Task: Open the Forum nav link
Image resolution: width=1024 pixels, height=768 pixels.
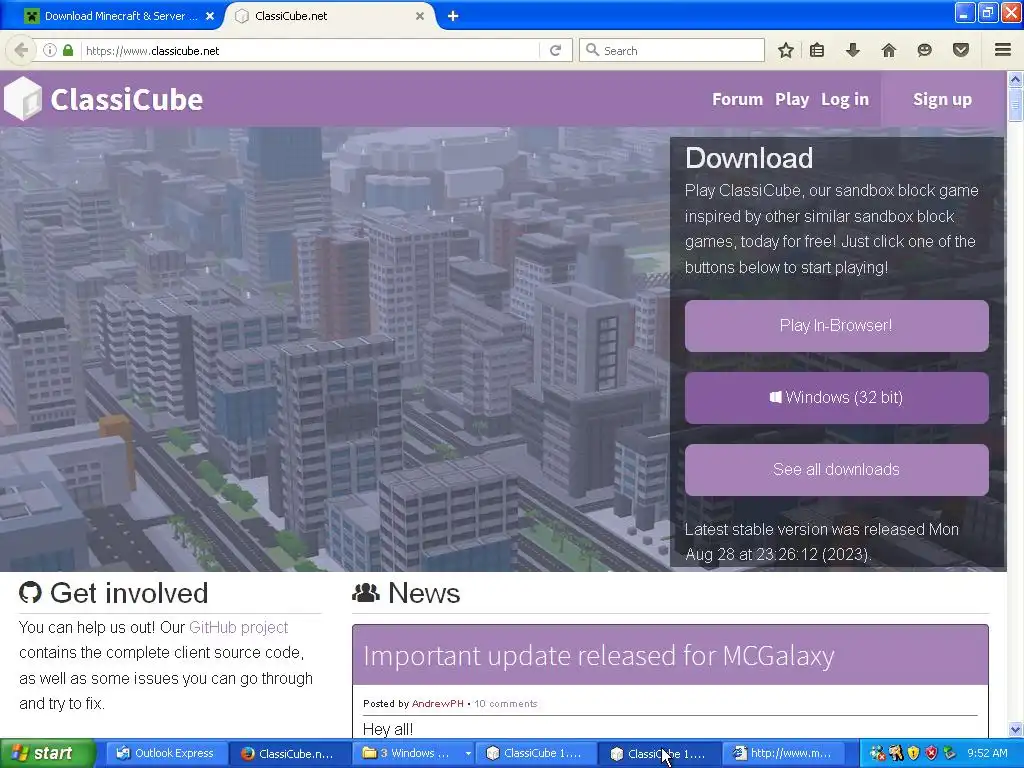Action: point(737,99)
